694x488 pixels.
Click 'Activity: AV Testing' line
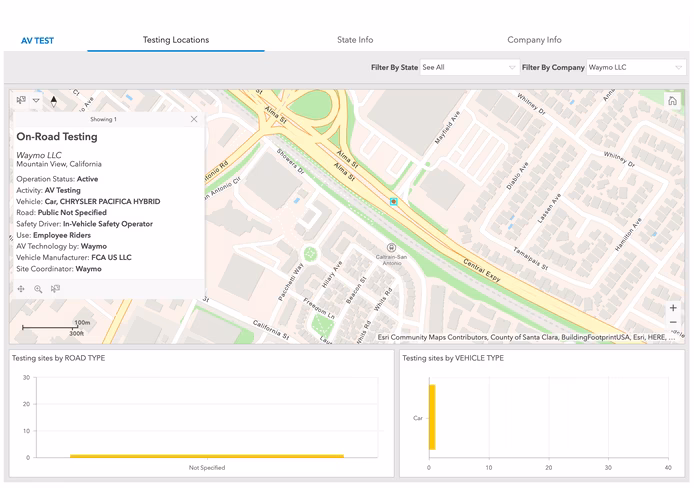click(x=48, y=190)
